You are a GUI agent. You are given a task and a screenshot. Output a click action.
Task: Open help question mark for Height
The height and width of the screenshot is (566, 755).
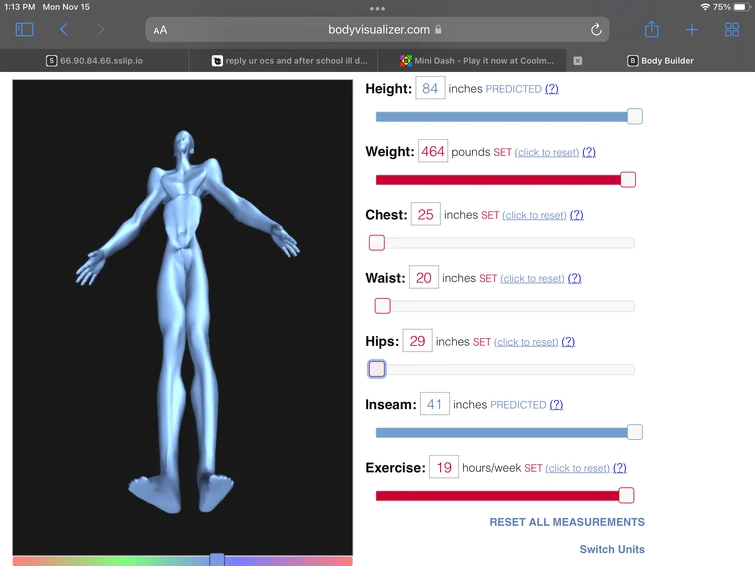pos(551,89)
